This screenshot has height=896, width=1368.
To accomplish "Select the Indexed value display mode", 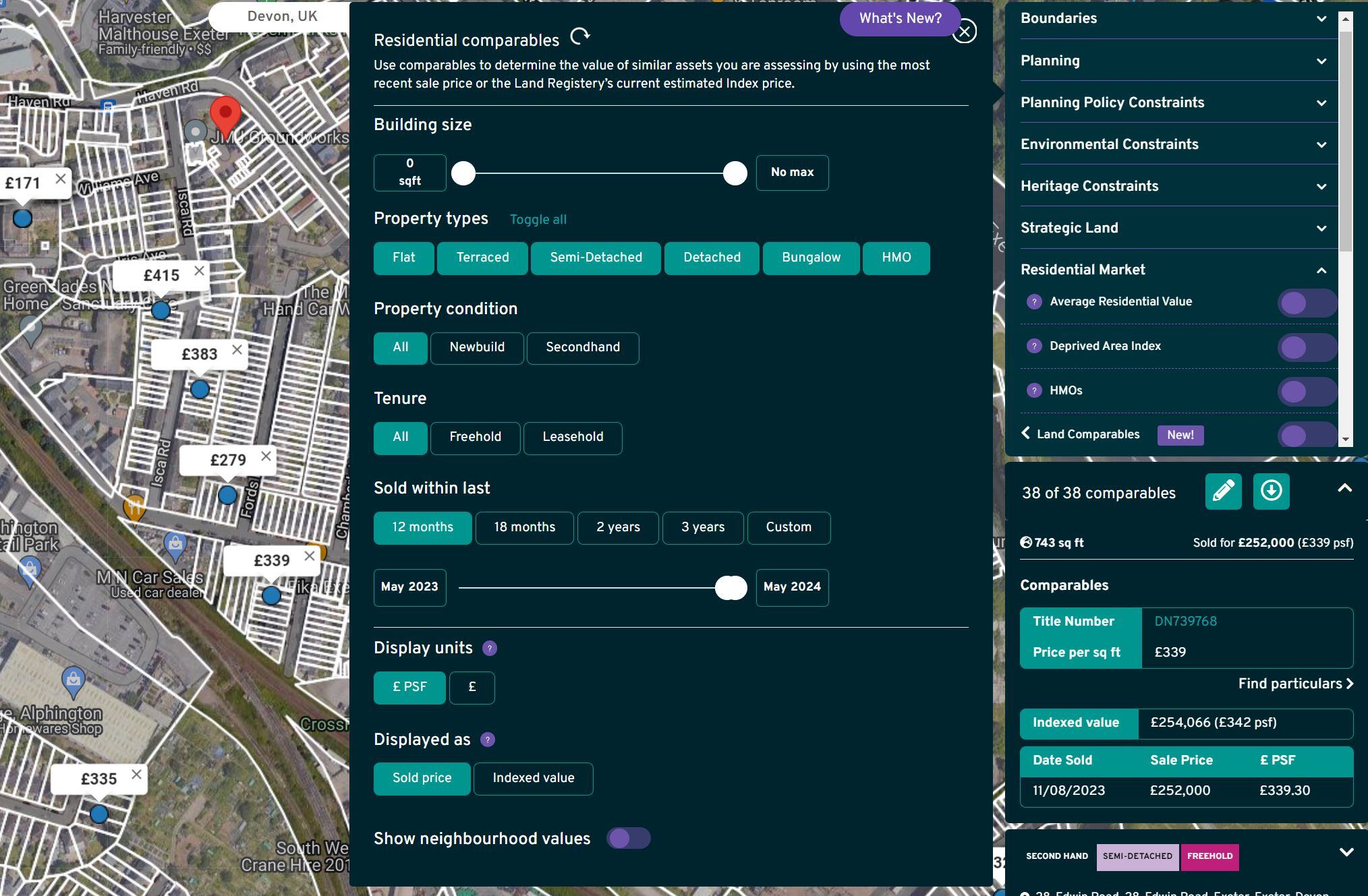I will point(533,779).
